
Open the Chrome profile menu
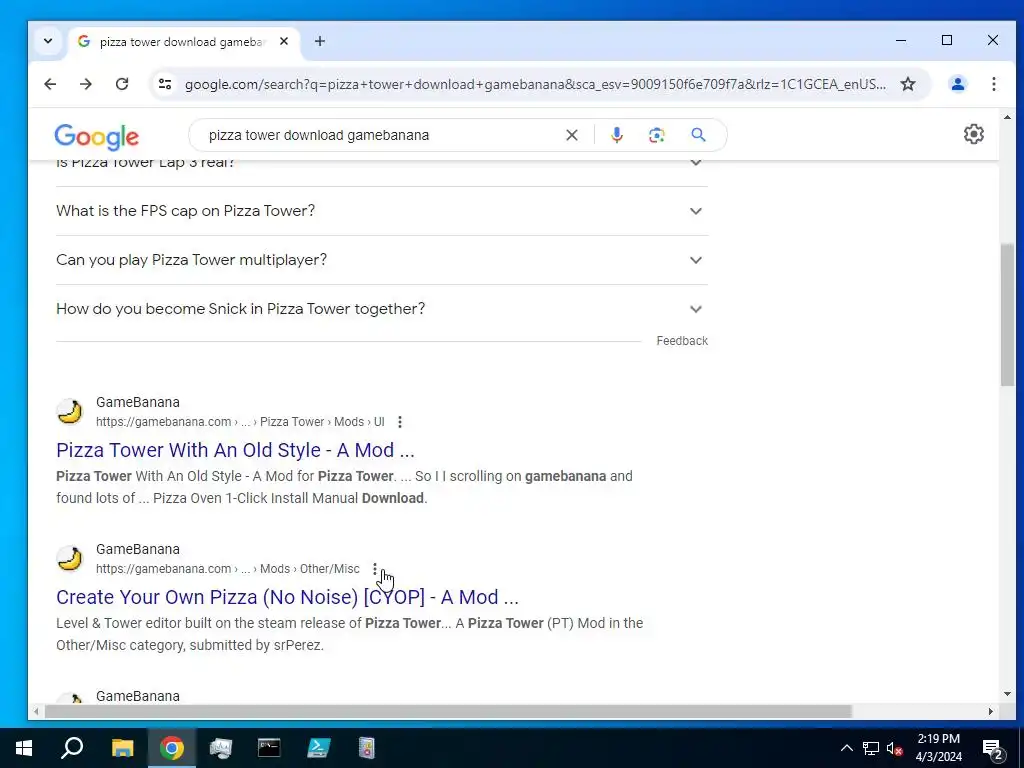[x=957, y=84]
